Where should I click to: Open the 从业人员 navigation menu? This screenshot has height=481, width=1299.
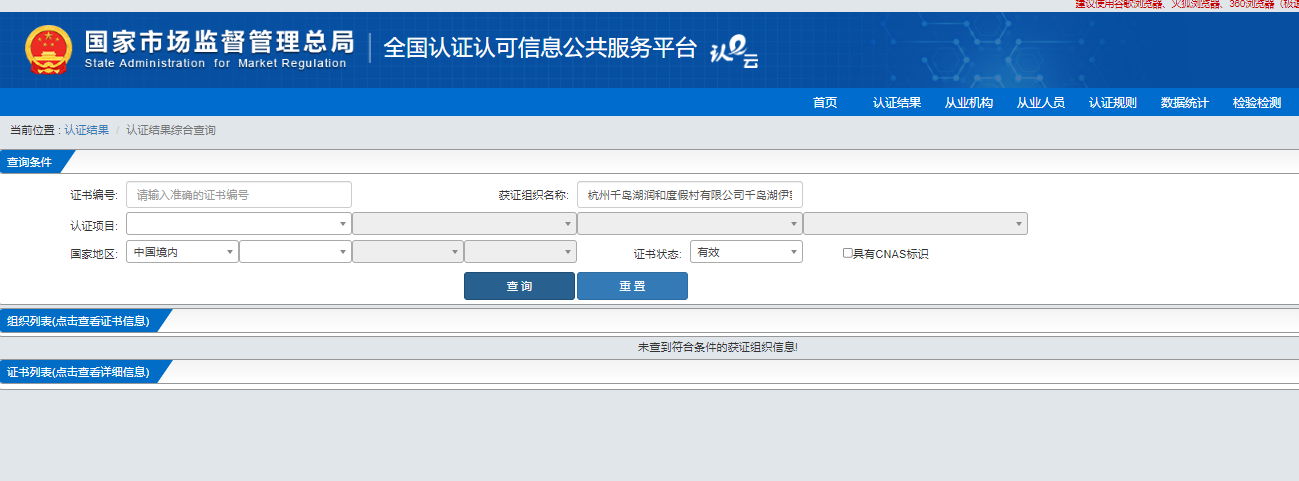tap(1041, 103)
